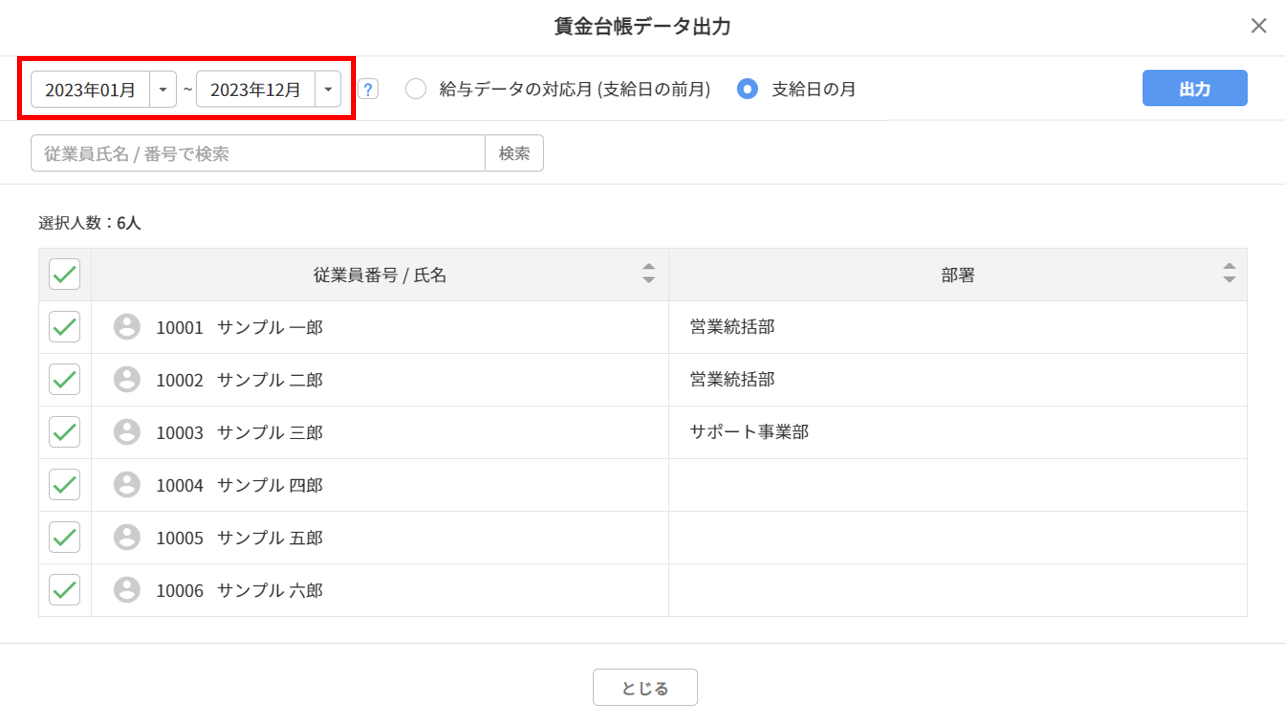Click the 選択人数：6人 label

(90, 223)
